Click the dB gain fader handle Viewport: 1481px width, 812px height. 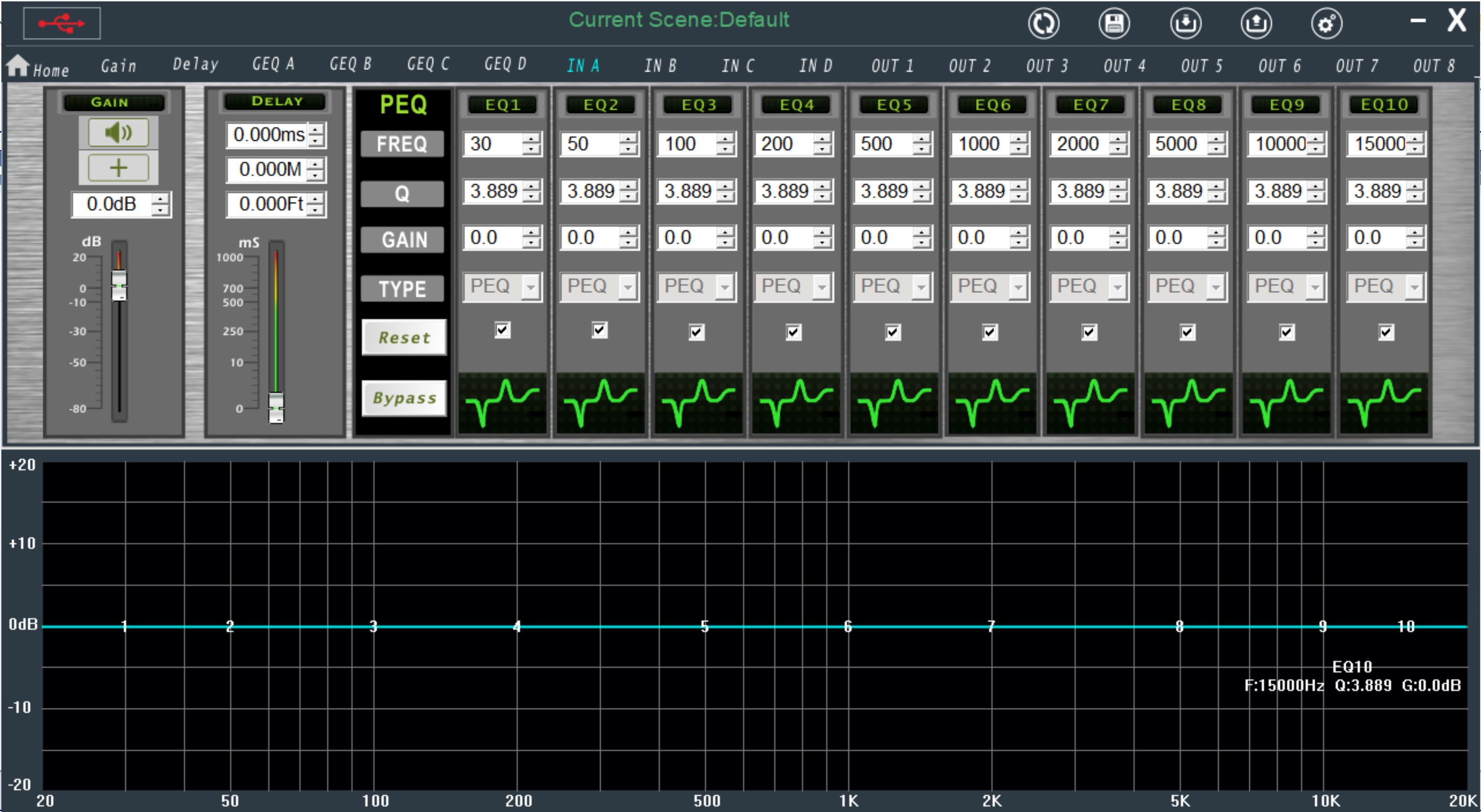tap(119, 285)
